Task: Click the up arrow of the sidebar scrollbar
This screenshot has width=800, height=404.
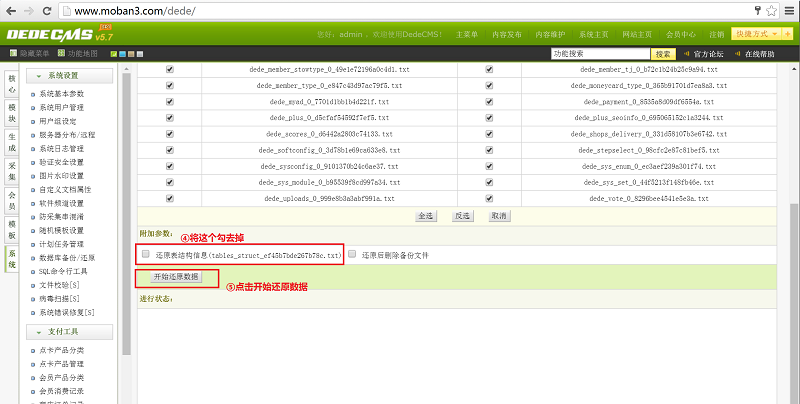Action: point(127,69)
